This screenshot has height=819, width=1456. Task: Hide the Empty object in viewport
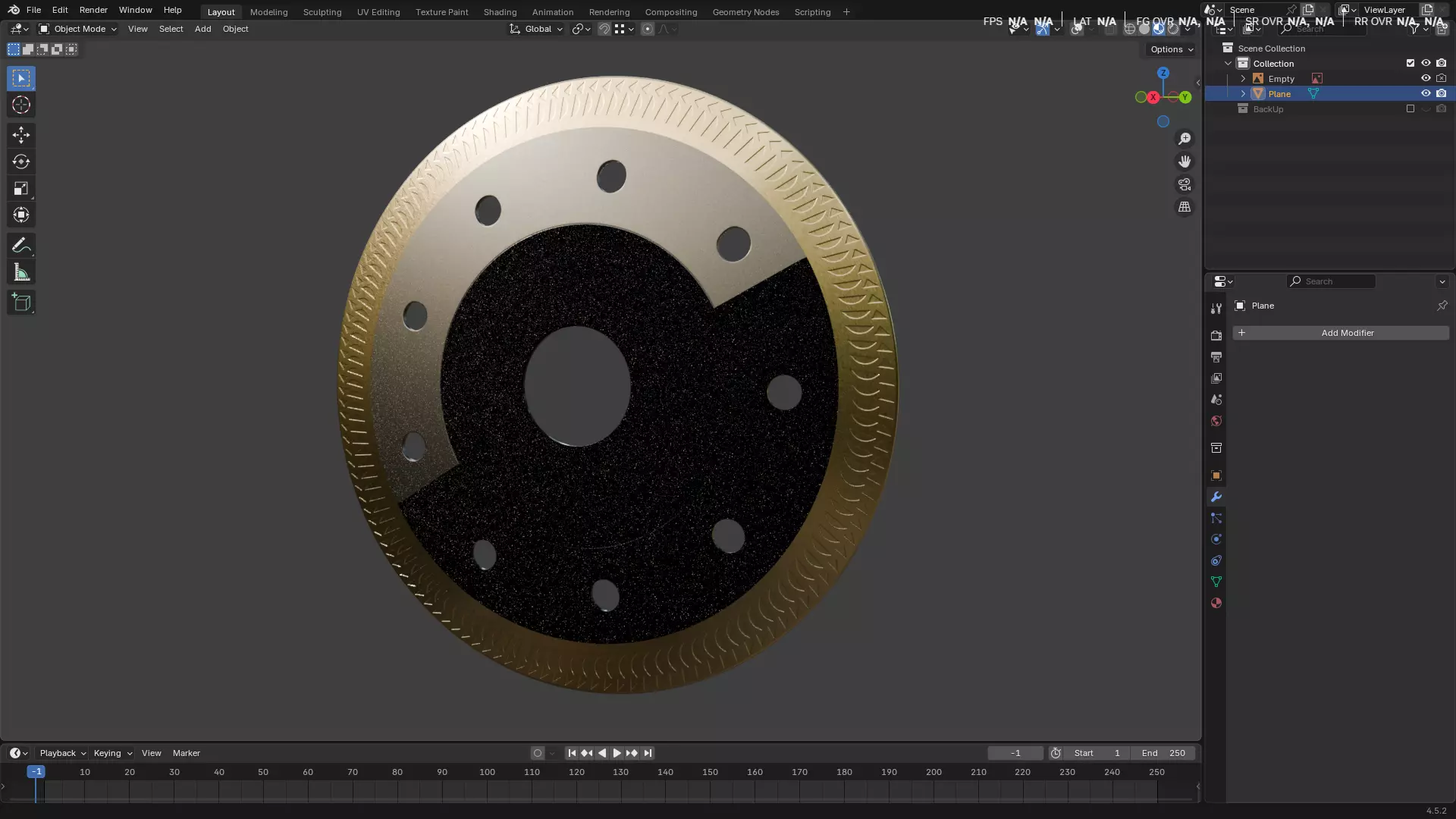tap(1426, 78)
